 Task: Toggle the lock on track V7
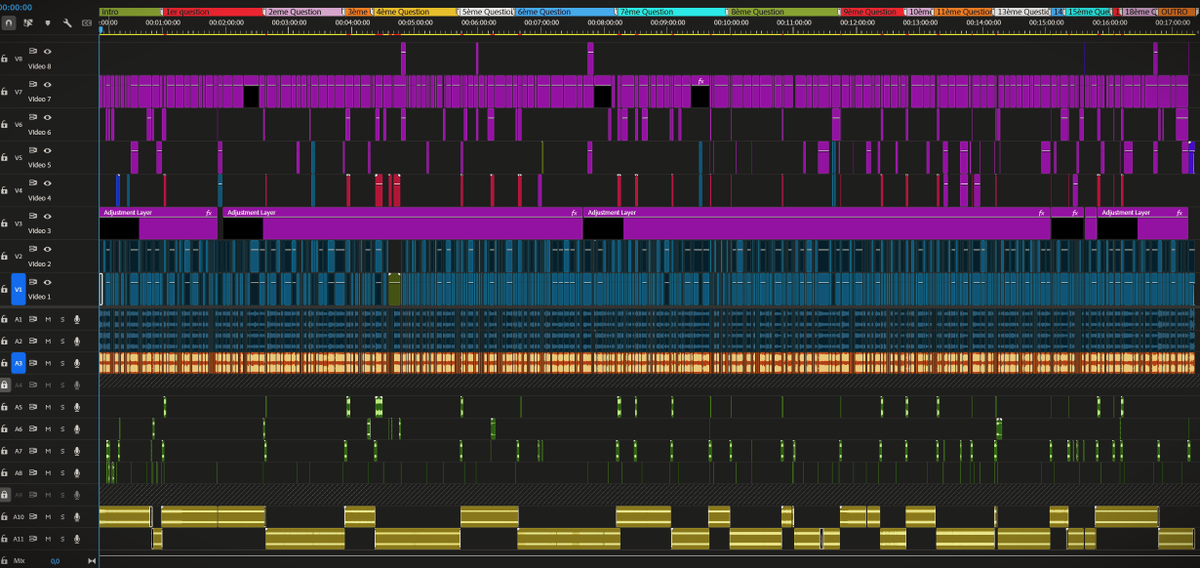pos(5,92)
